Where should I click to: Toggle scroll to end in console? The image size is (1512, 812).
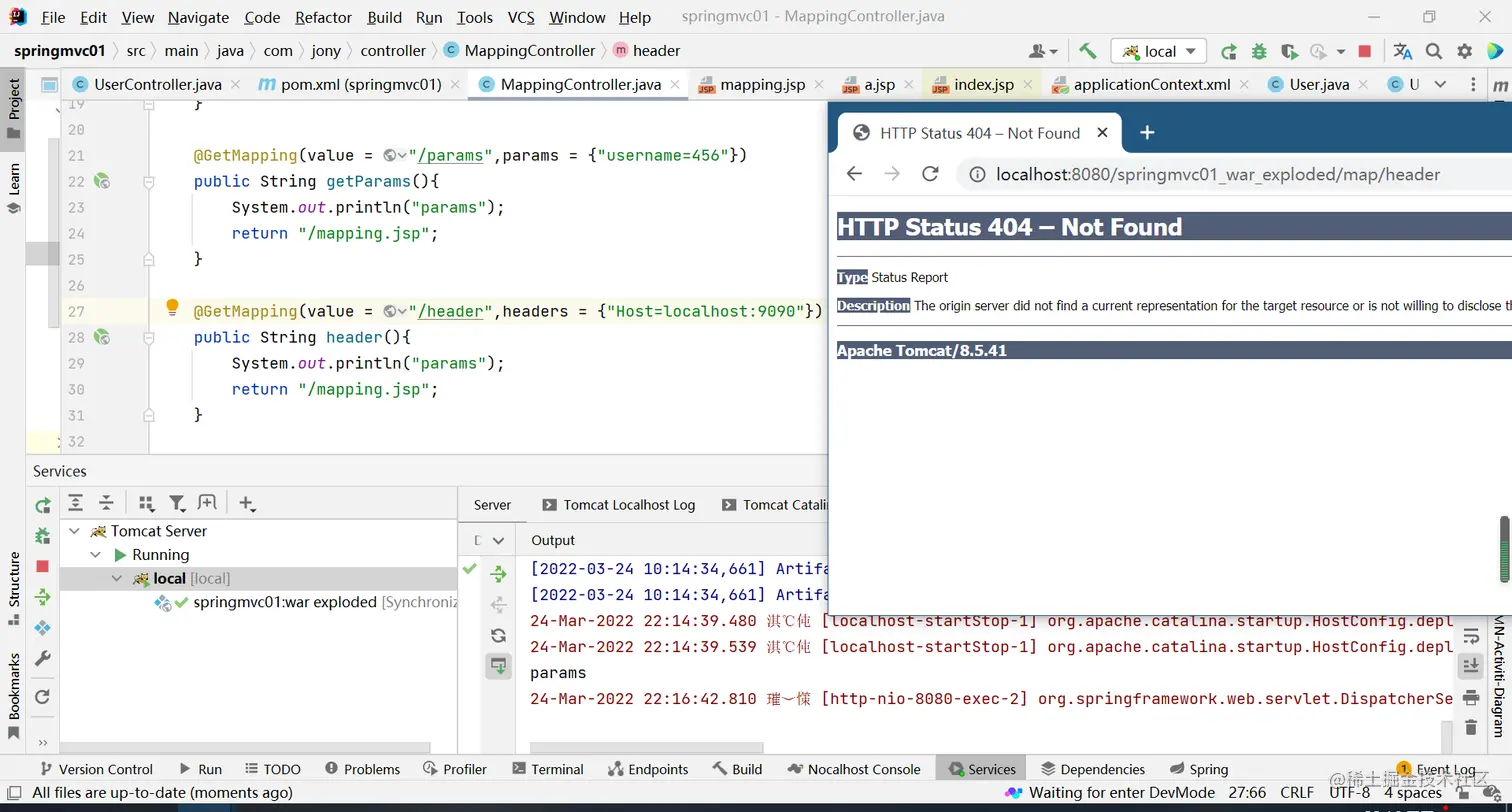(1470, 665)
